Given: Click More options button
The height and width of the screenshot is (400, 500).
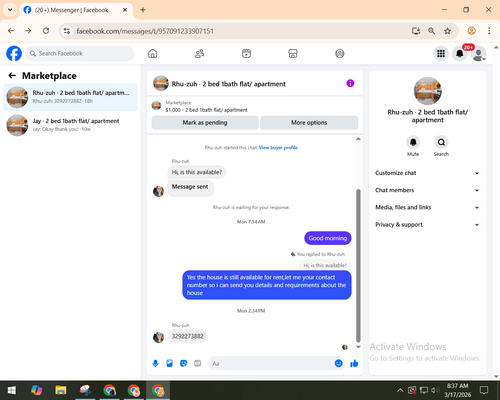Looking at the screenshot, I should click(x=309, y=123).
